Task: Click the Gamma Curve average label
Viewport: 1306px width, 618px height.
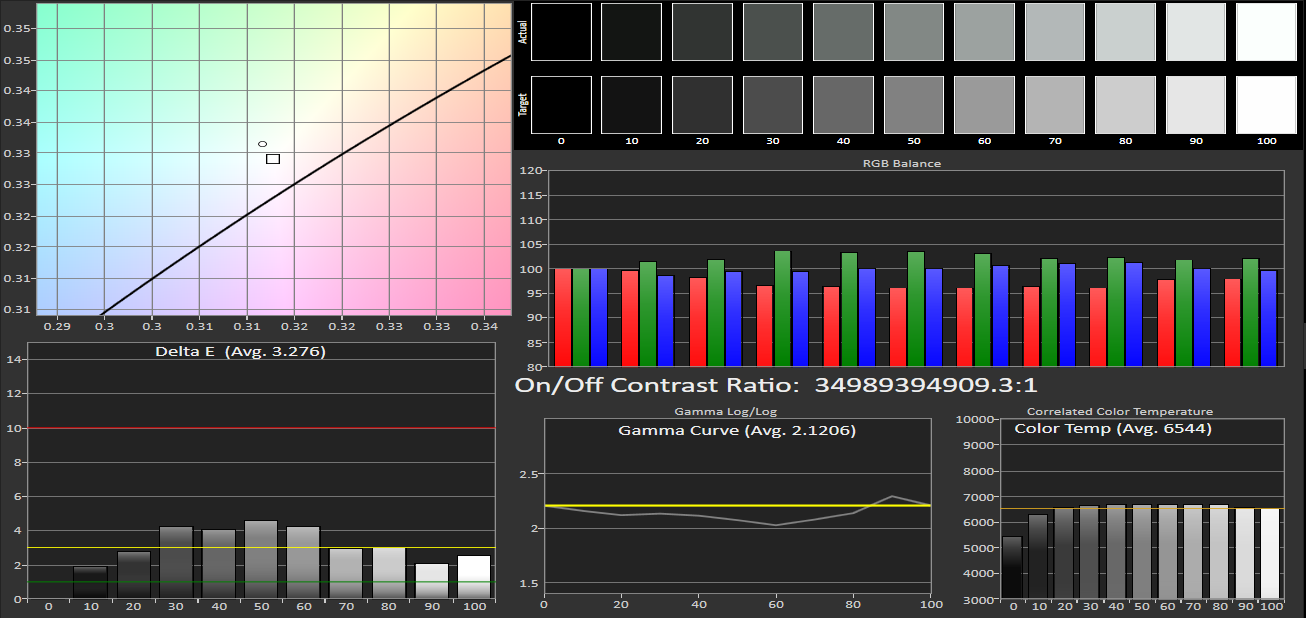Action: [x=737, y=430]
